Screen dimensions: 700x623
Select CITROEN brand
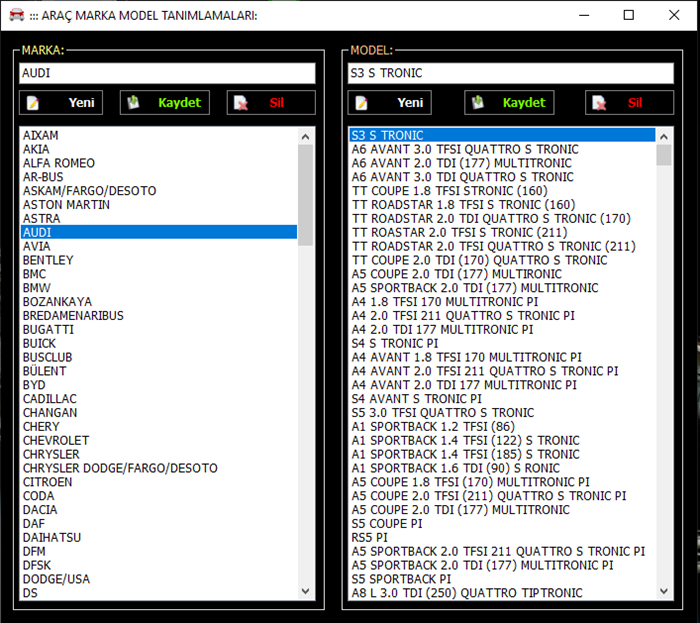point(159,482)
